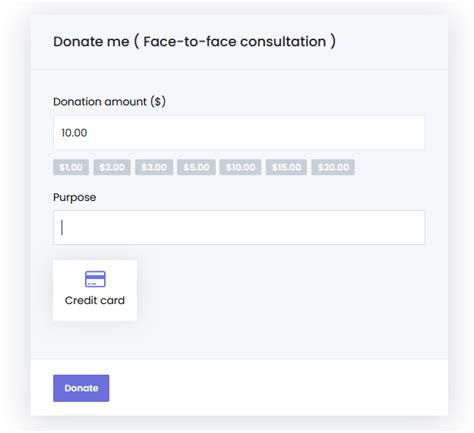474x433 pixels.
Task: Focus the Donation amount input field
Action: click(239, 133)
